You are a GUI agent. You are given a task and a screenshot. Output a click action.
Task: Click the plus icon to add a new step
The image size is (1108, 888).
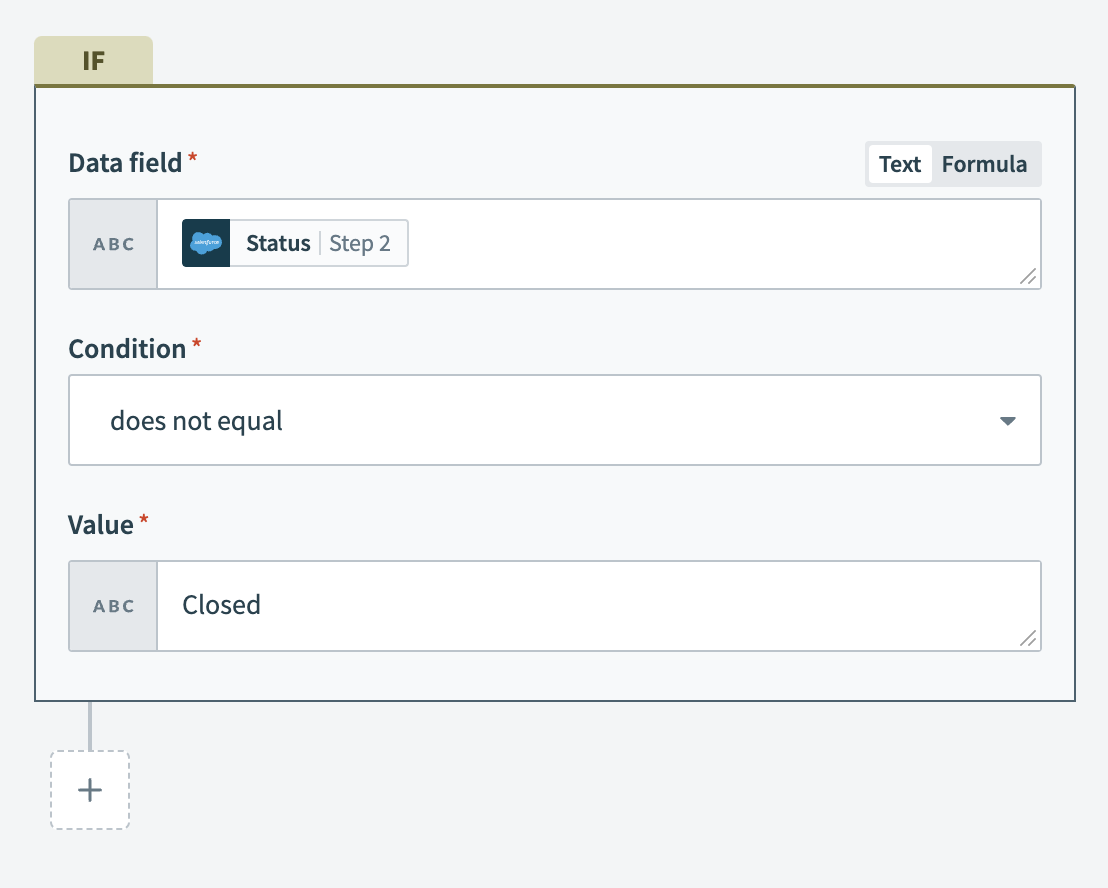(x=89, y=790)
